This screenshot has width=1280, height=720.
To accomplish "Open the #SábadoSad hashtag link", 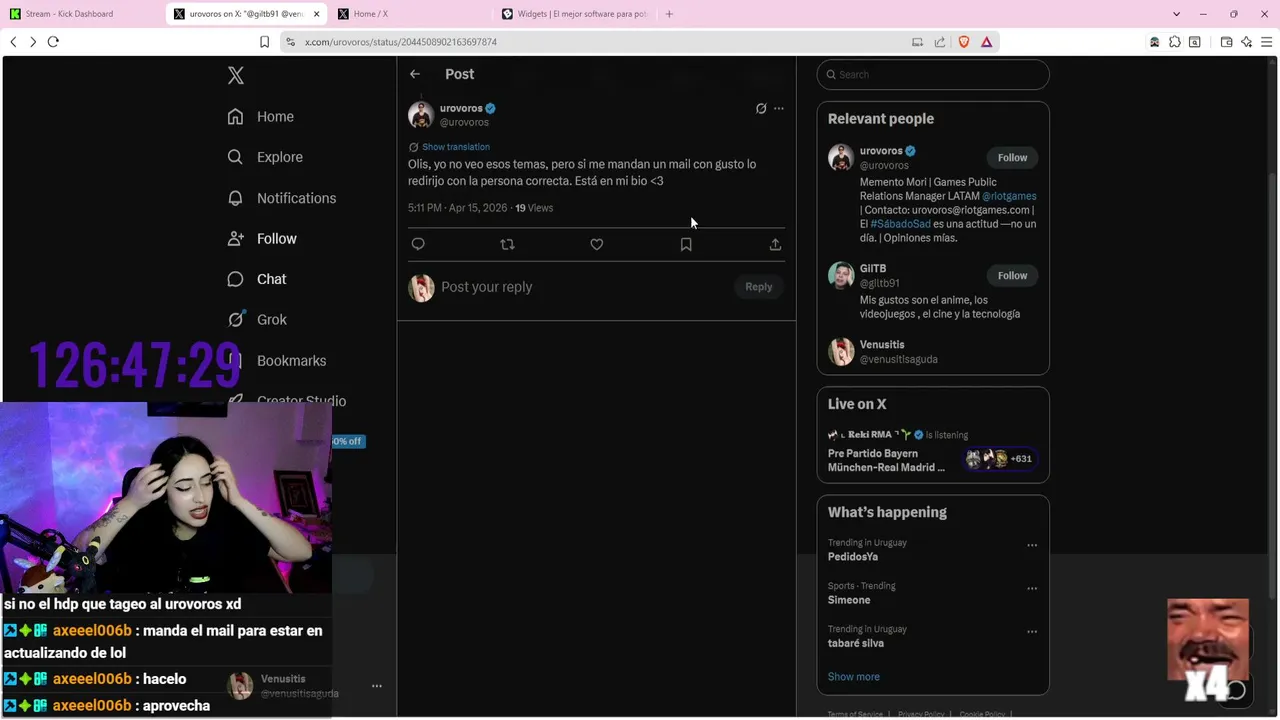I will click(900, 224).
